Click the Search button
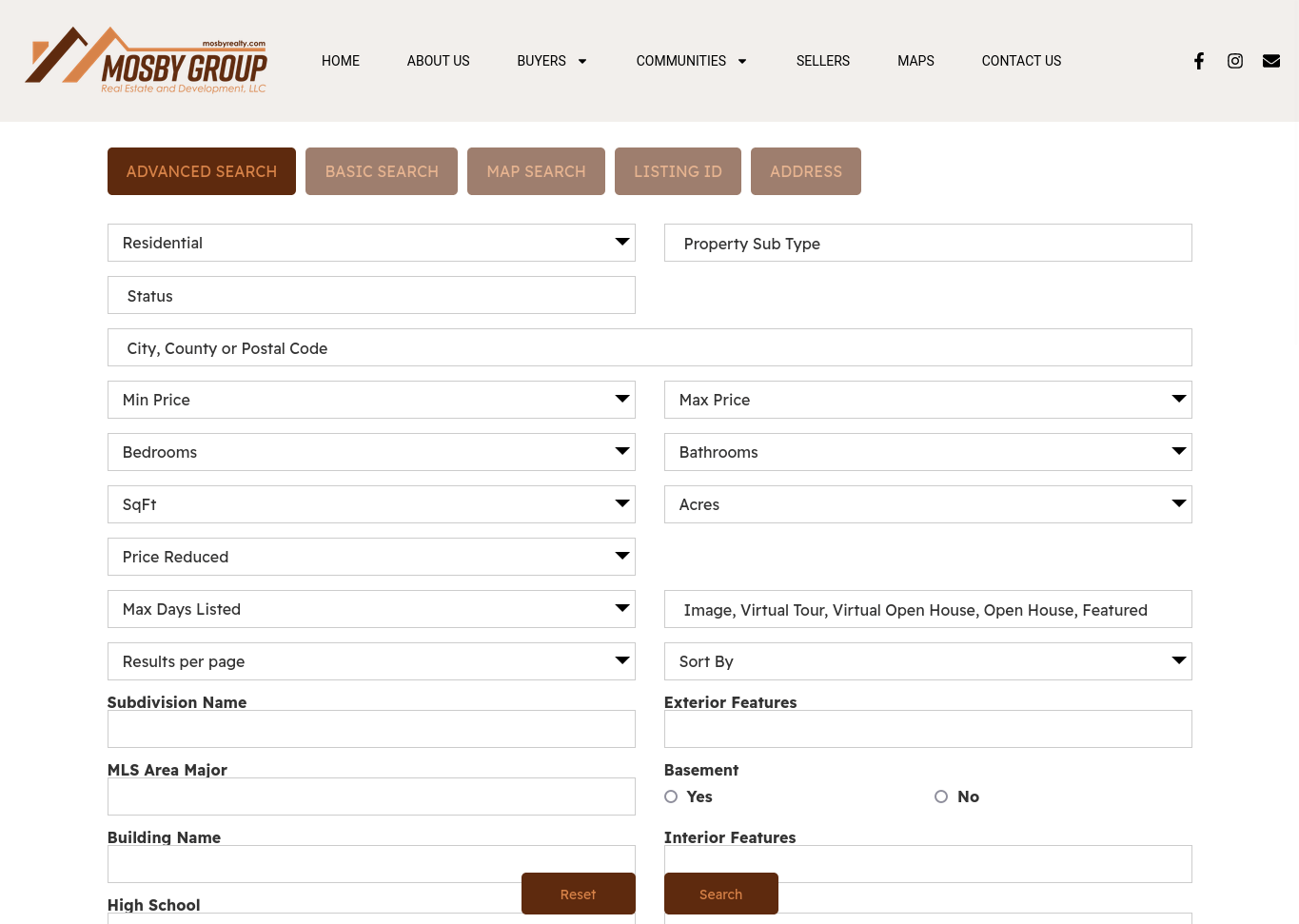Viewport: 1299px width, 924px height. (x=721, y=894)
